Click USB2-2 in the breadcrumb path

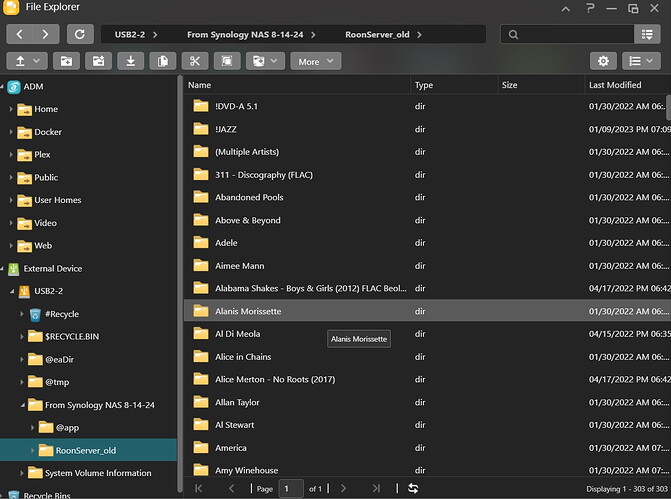[x=130, y=35]
